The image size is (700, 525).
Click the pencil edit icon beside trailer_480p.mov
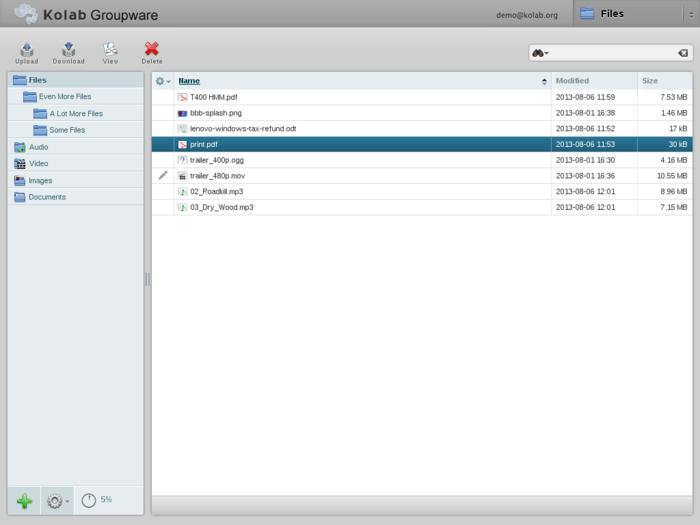(x=163, y=175)
